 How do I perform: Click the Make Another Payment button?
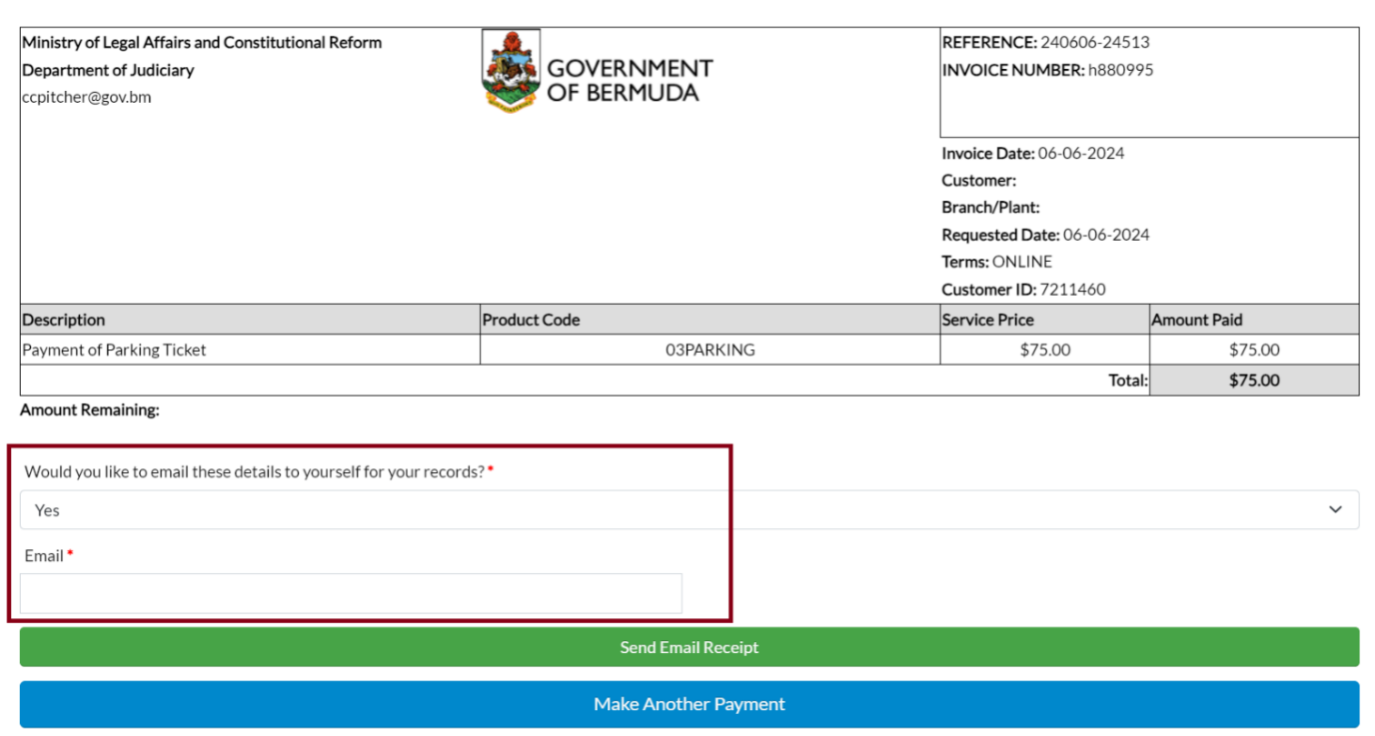click(689, 704)
